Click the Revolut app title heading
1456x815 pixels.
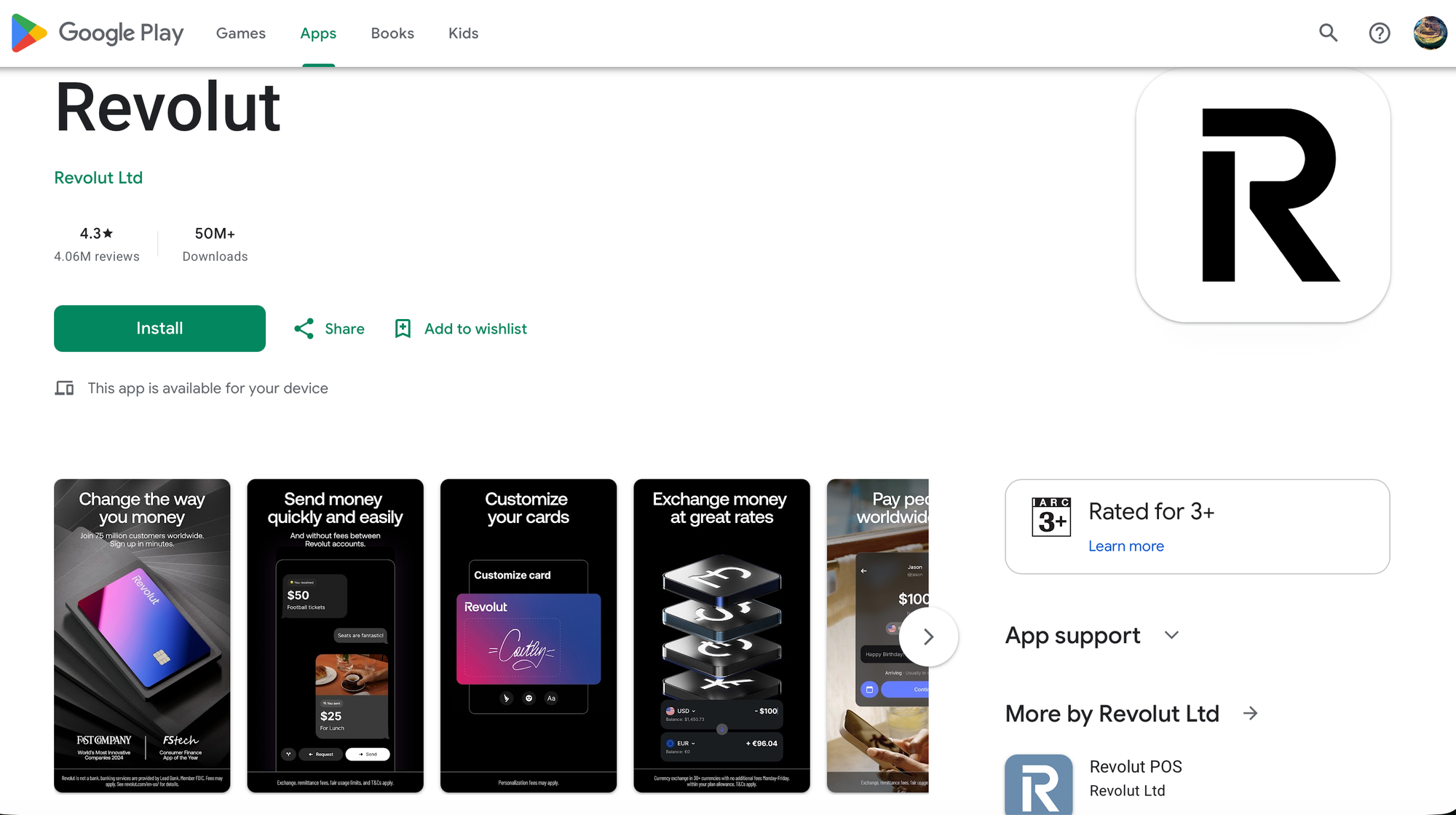click(x=167, y=108)
